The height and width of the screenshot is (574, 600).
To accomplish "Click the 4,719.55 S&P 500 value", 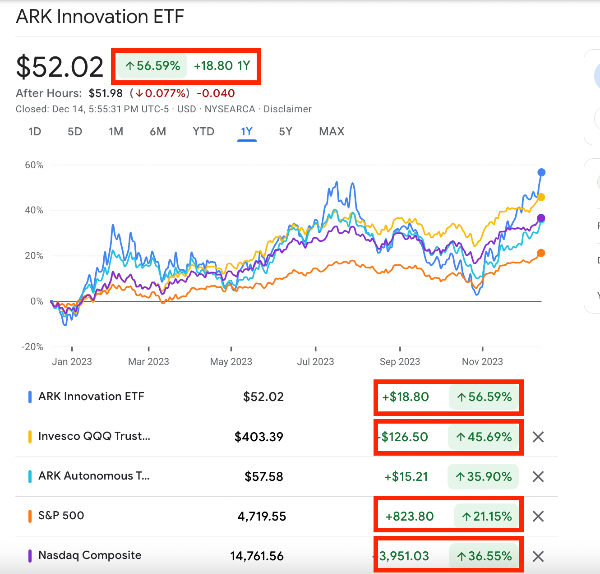I will pyautogui.click(x=262, y=516).
